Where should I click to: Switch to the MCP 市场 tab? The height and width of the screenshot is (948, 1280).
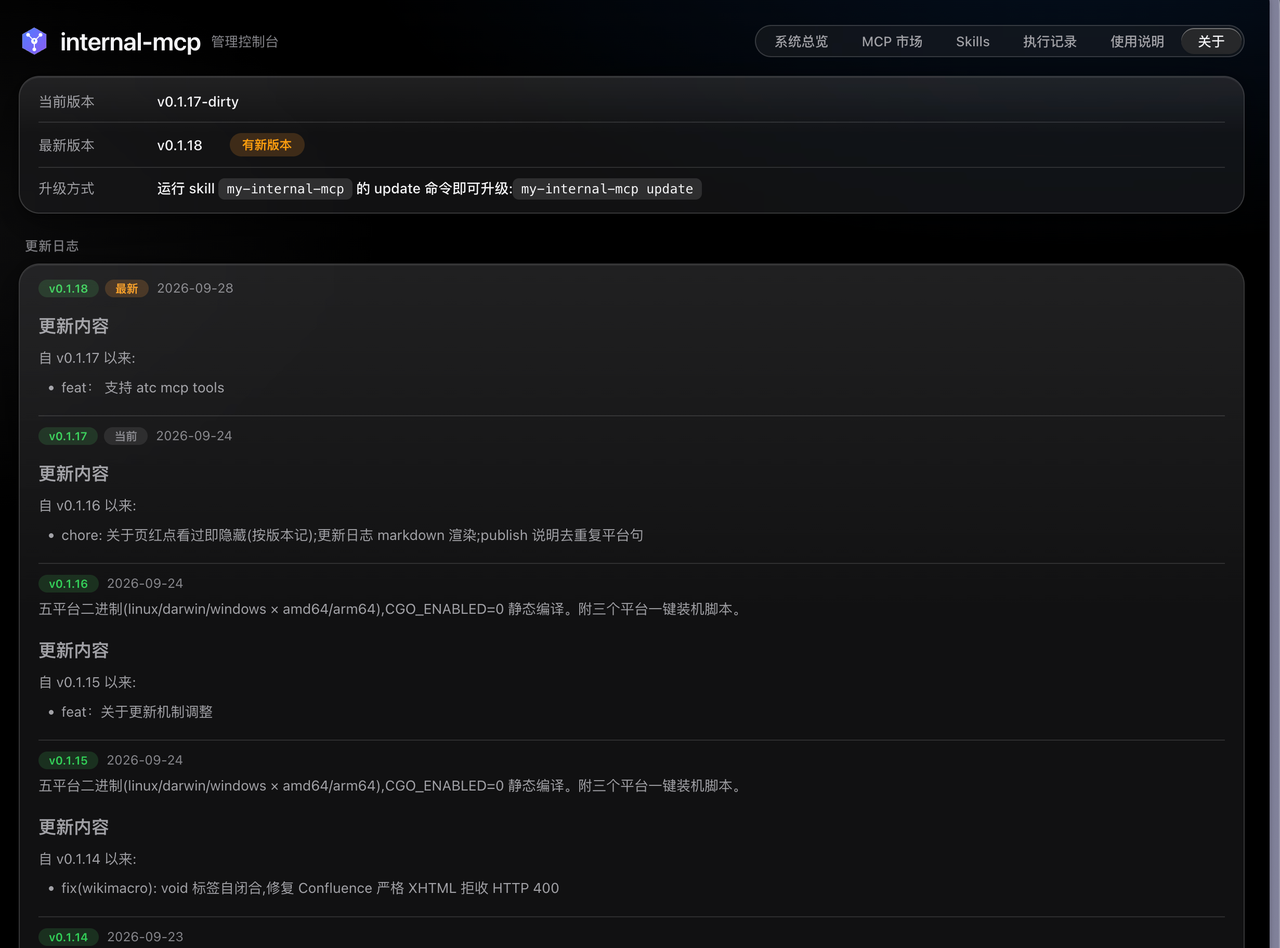(x=892, y=41)
